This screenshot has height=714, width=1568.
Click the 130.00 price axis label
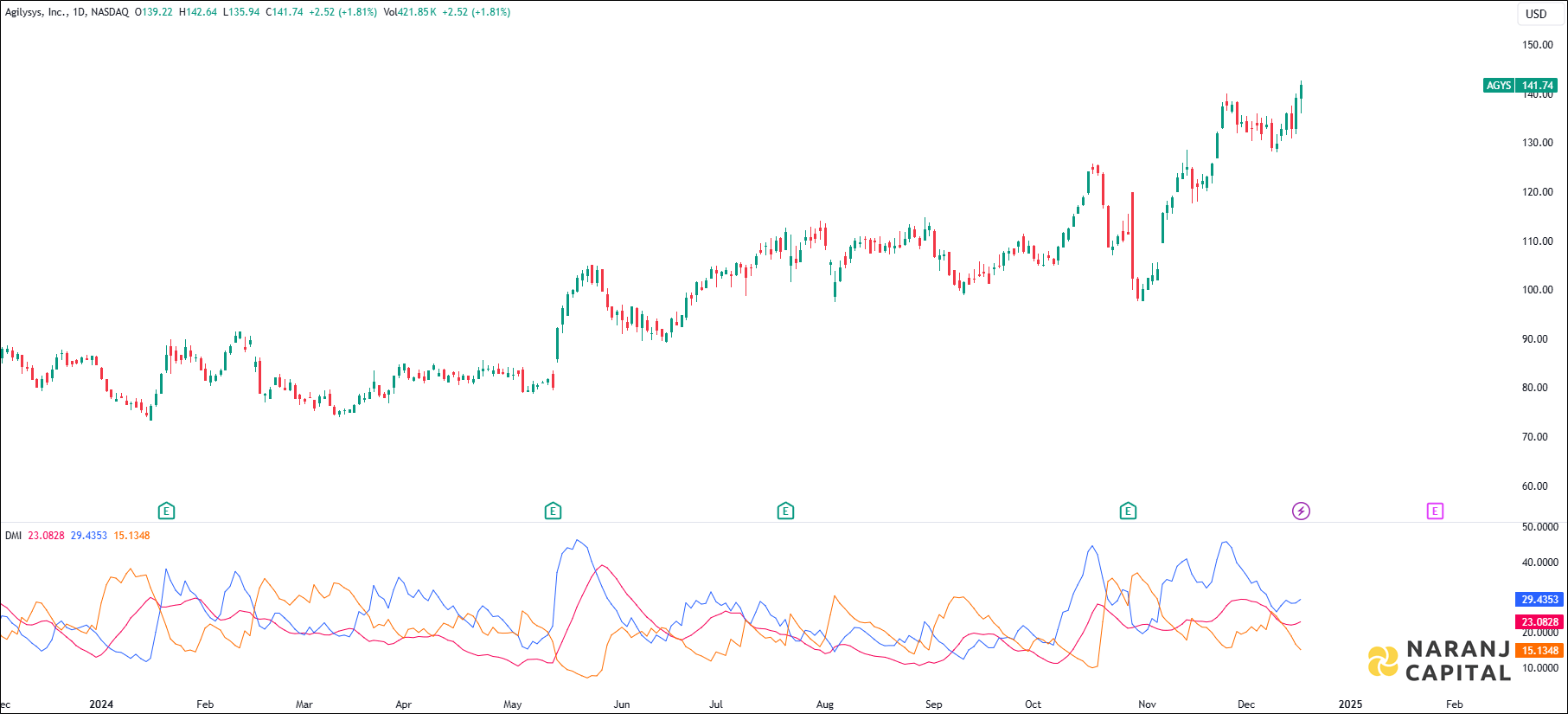[1538, 143]
